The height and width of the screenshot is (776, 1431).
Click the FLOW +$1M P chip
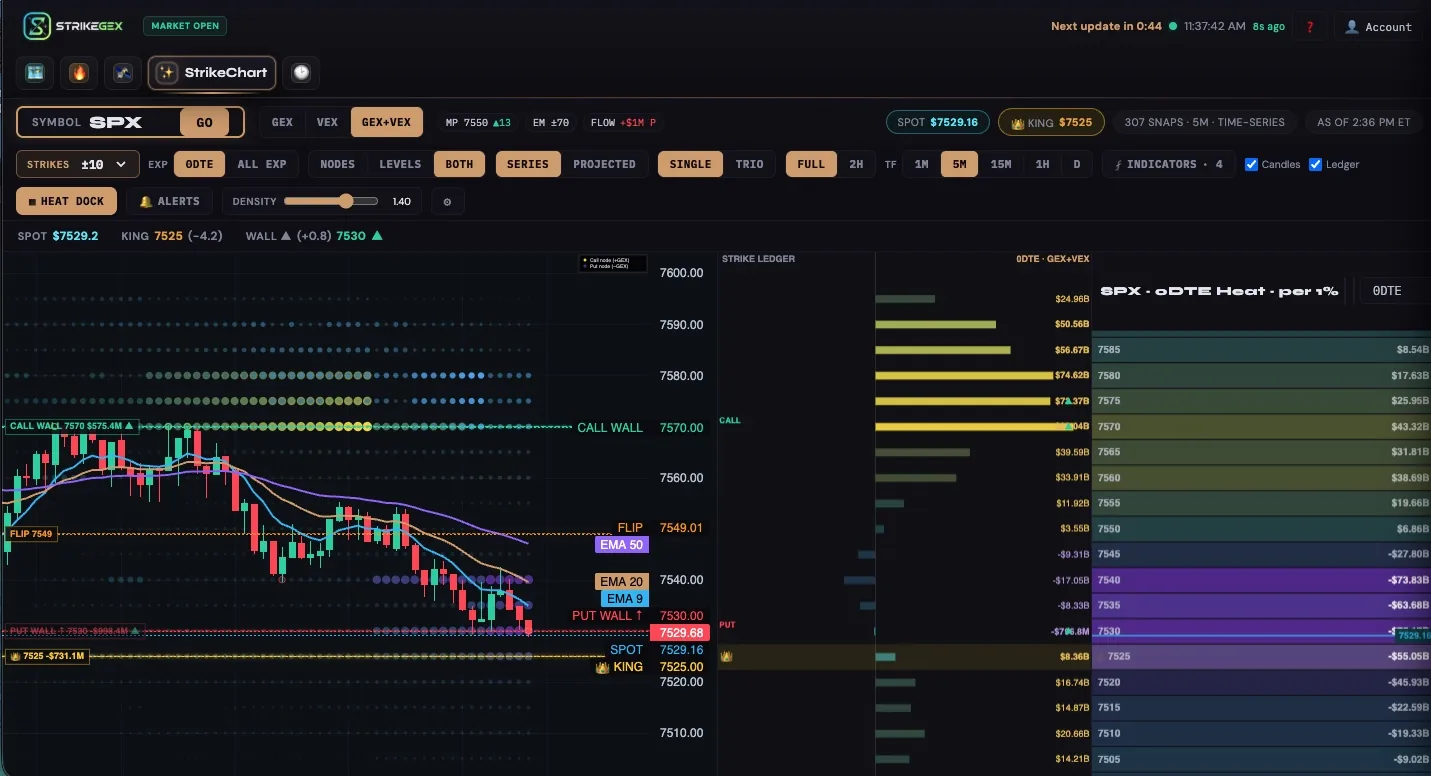tap(623, 122)
